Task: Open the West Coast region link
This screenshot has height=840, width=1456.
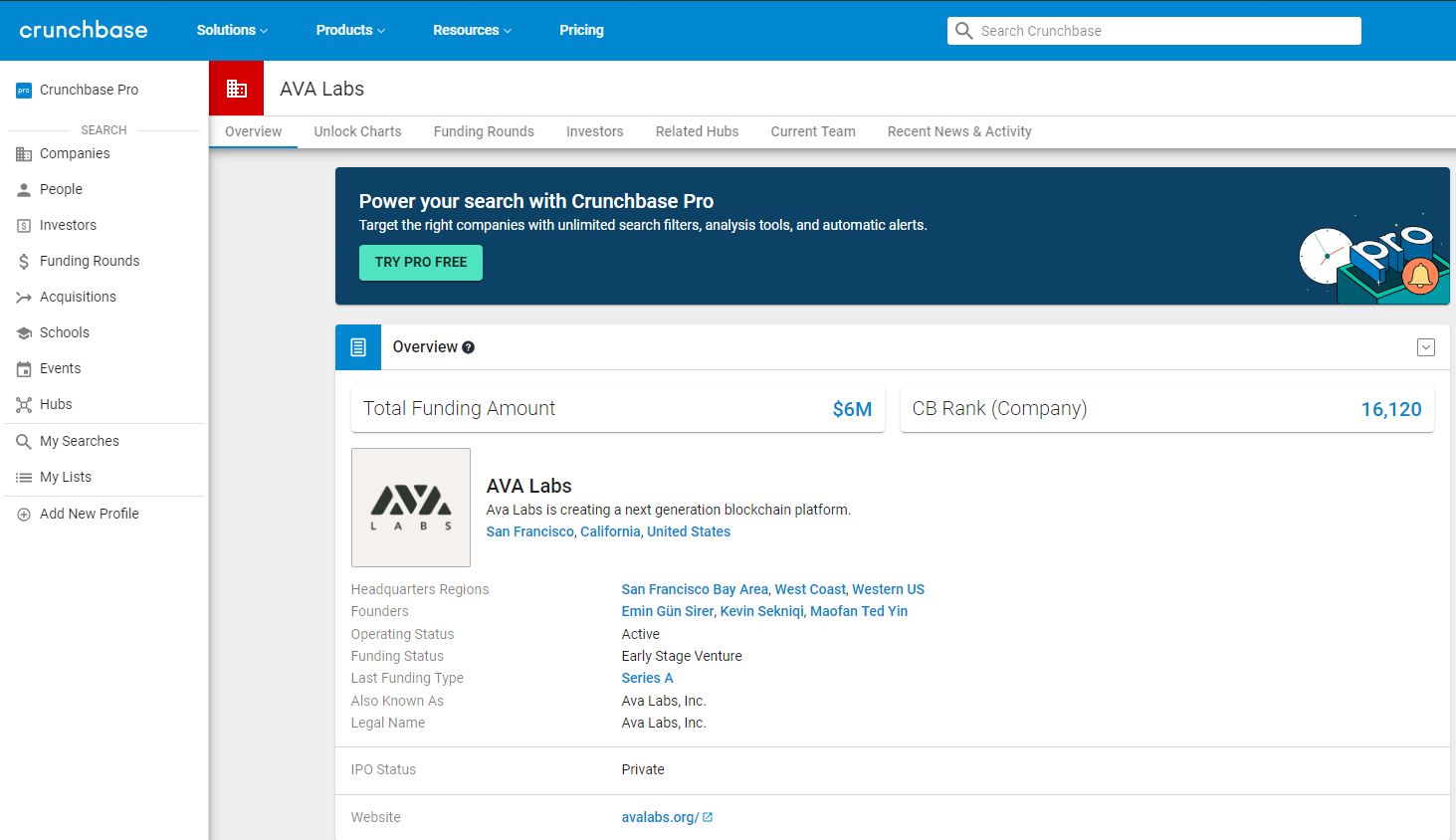Action: pyautogui.click(x=810, y=589)
